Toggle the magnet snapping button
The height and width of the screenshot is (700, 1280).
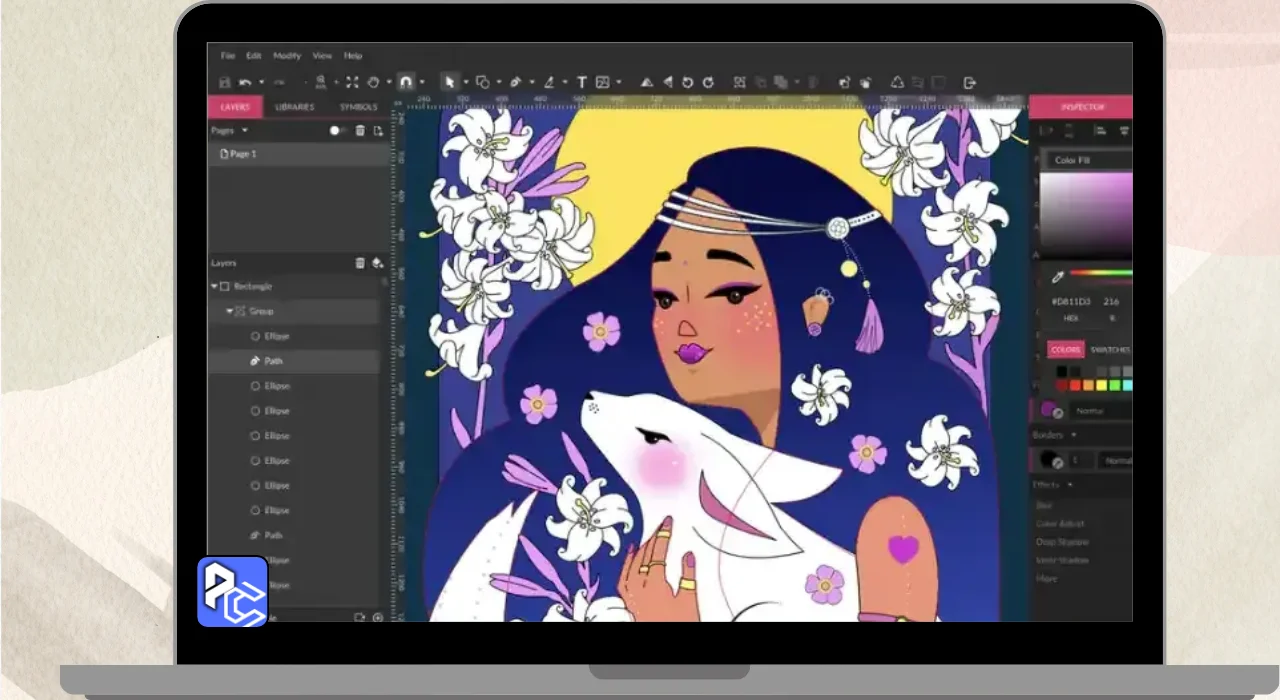[405, 82]
